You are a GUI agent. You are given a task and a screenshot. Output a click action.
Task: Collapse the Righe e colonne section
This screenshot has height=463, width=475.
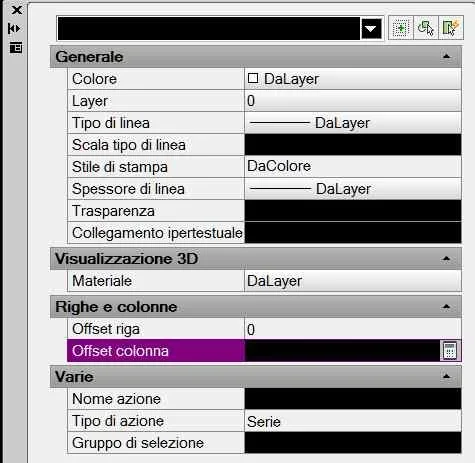[446, 307]
